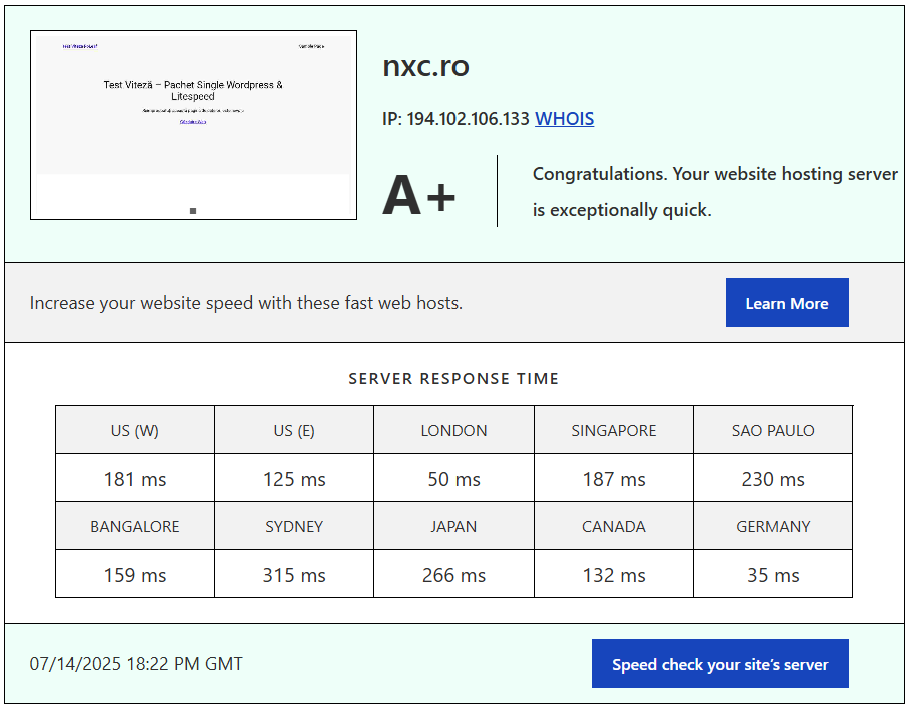Screen dimensions: 908x706
Task: Click the WHOIS link next to the IP
Action: point(564,119)
